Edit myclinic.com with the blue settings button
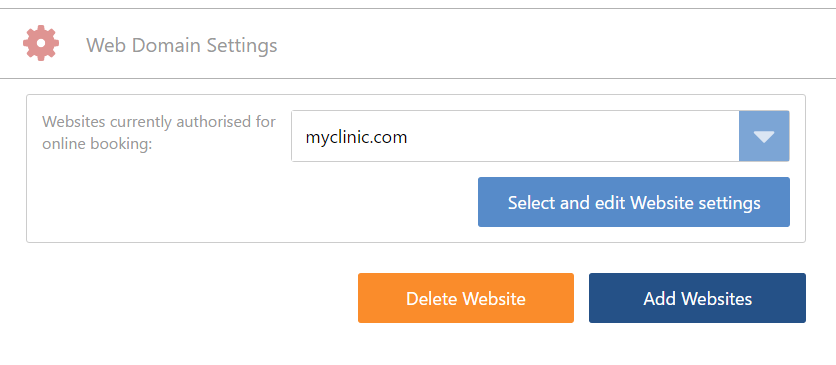This screenshot has height=365, width=836. (x=634, y=202)
